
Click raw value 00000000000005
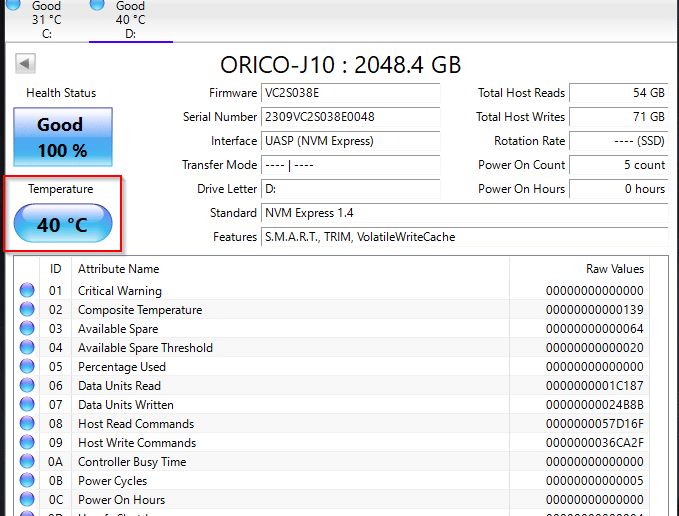point(595,481)
